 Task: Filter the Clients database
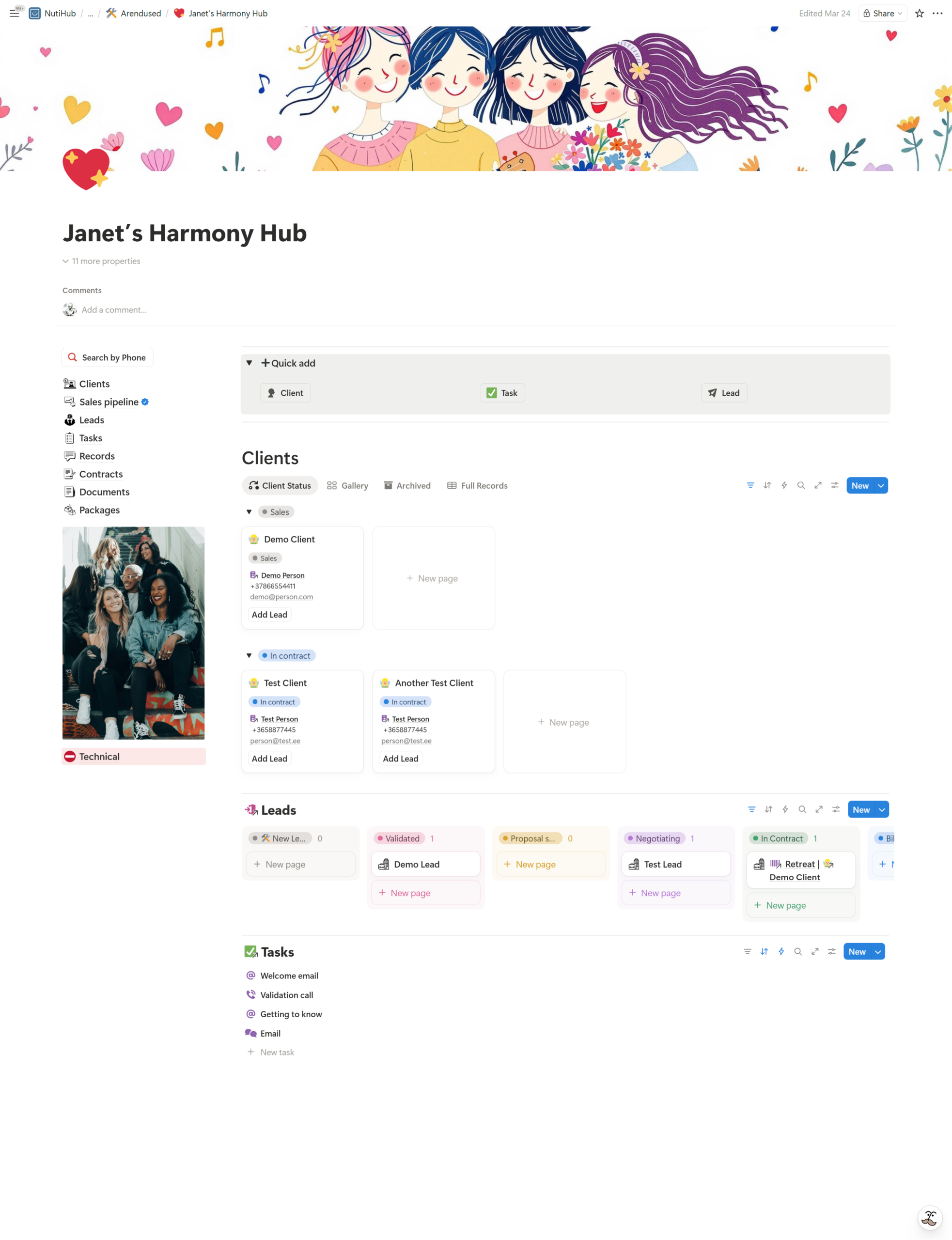(x=750, y=485)
